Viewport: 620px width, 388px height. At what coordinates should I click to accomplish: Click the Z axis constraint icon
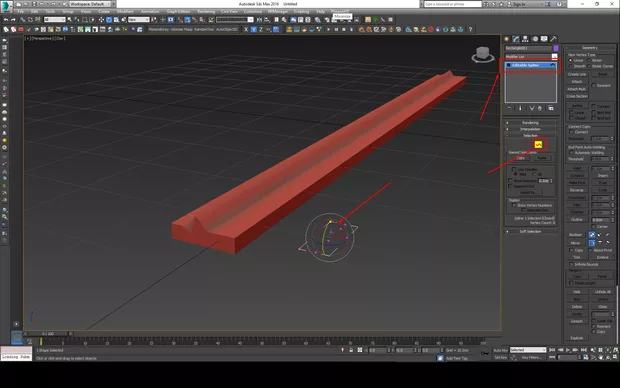pos(261,29)
